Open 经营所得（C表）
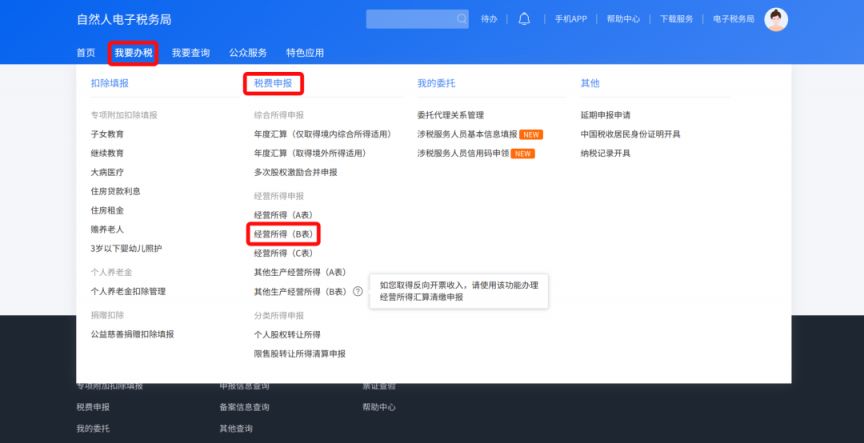Viewport: 864px width, 443px height. 283,253
